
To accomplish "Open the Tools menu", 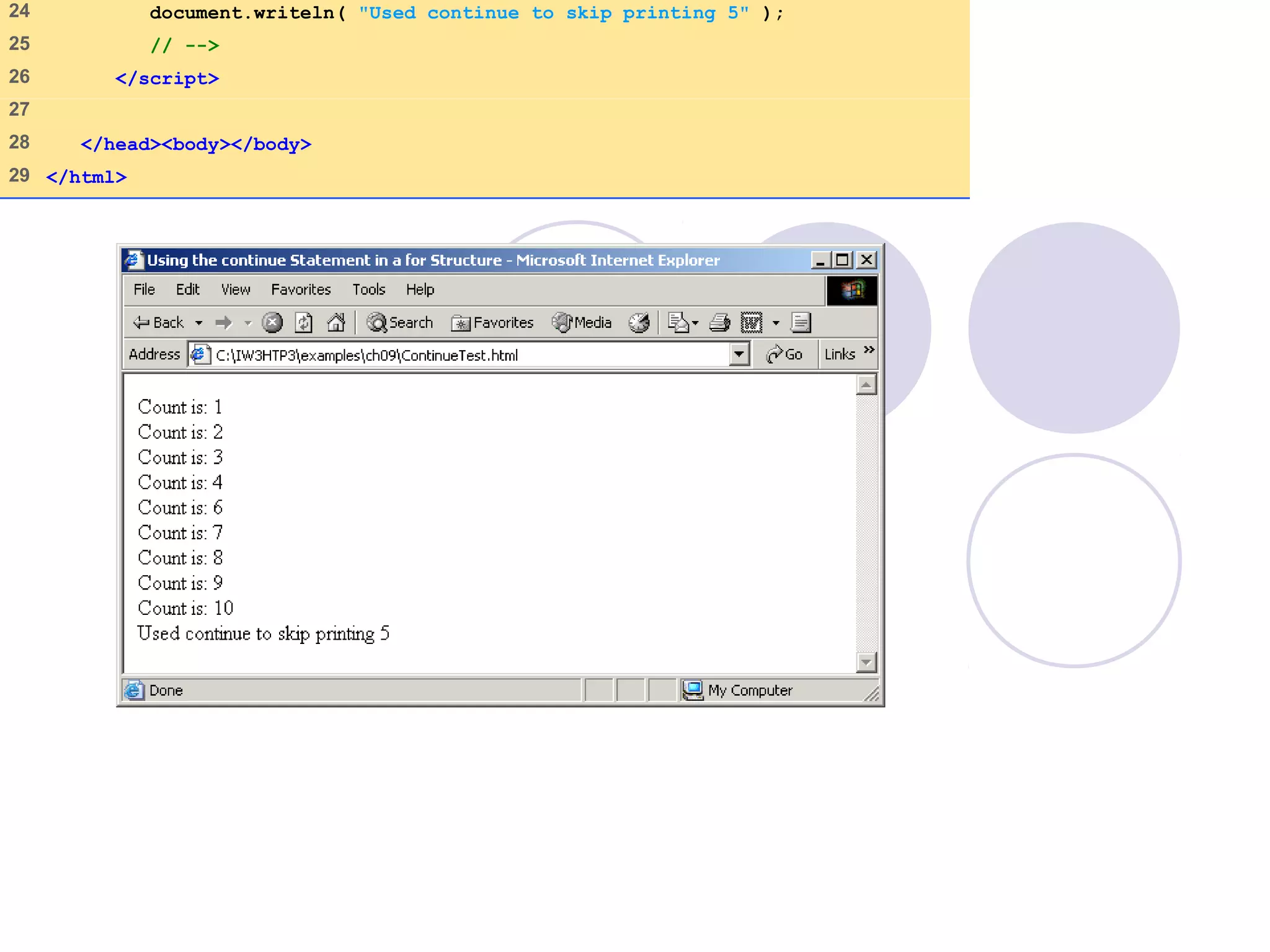I will tap(368, 289).
